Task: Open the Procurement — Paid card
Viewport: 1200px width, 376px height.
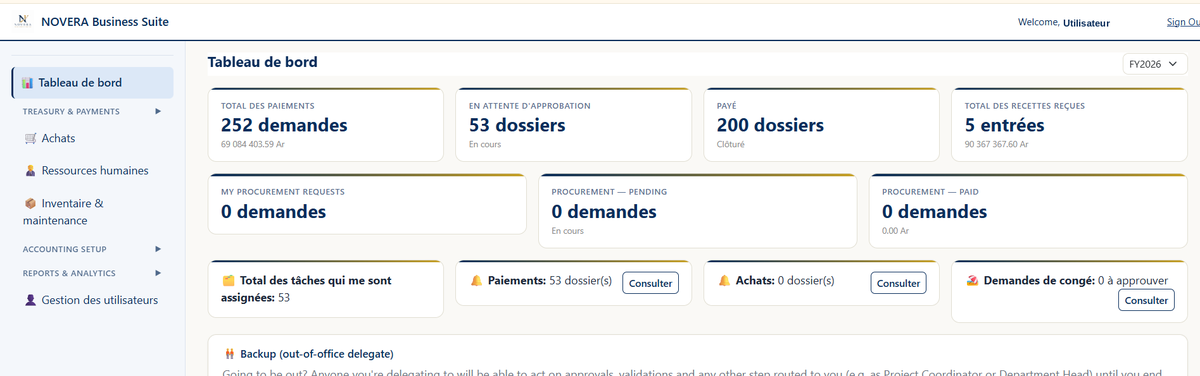Action: (1028, 210)
